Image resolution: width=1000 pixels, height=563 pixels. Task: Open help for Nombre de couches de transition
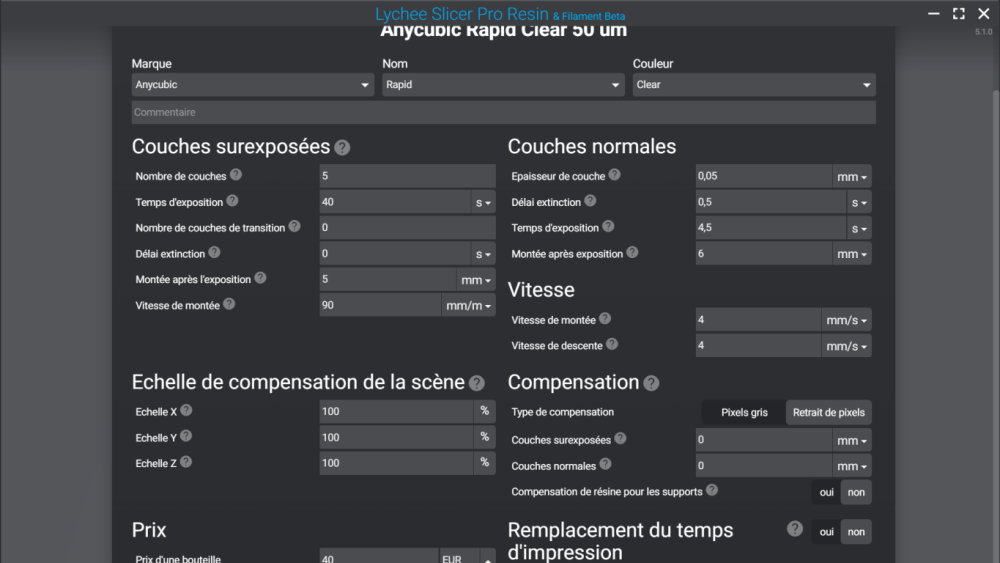294,227
